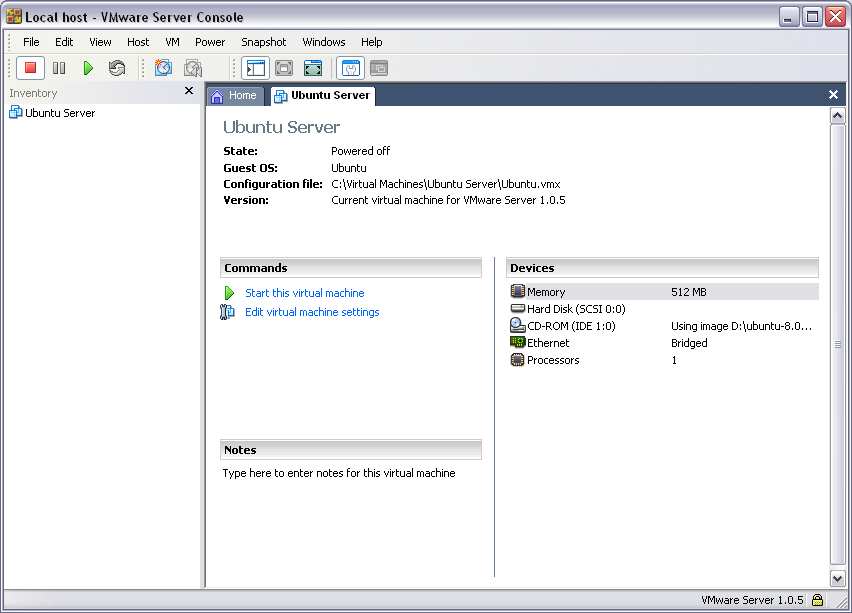Click the scroll down arrow of summary pane
Screen dimensions: 852x613
(x=837, y=579)
